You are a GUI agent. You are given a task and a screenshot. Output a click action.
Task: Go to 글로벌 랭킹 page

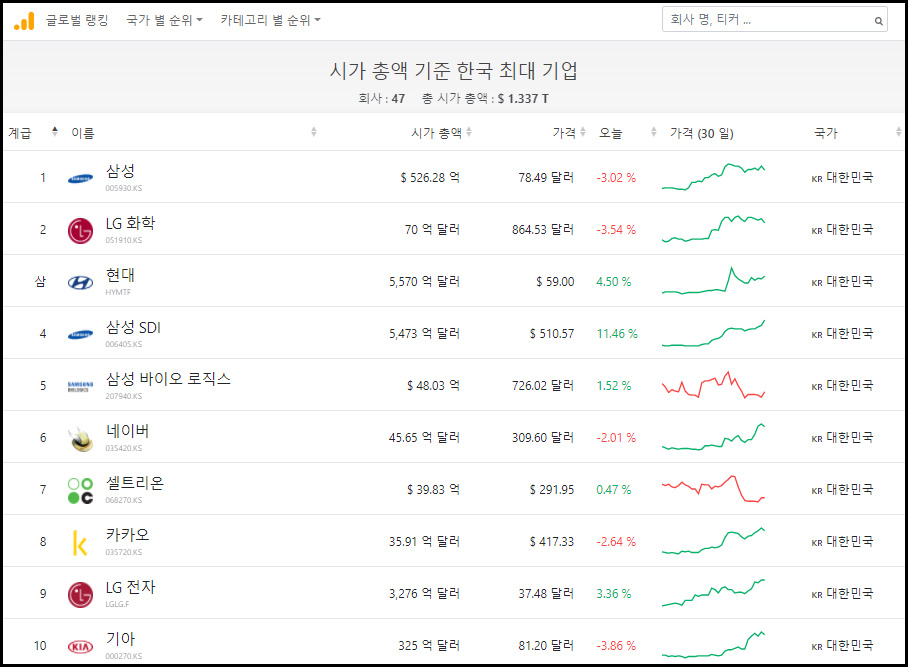[77, 20]
